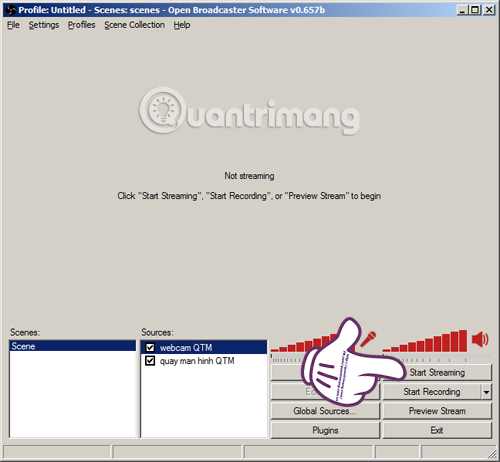Open the Plugins button
This screenshot has height=462, width=500.
tap(325, 430)
